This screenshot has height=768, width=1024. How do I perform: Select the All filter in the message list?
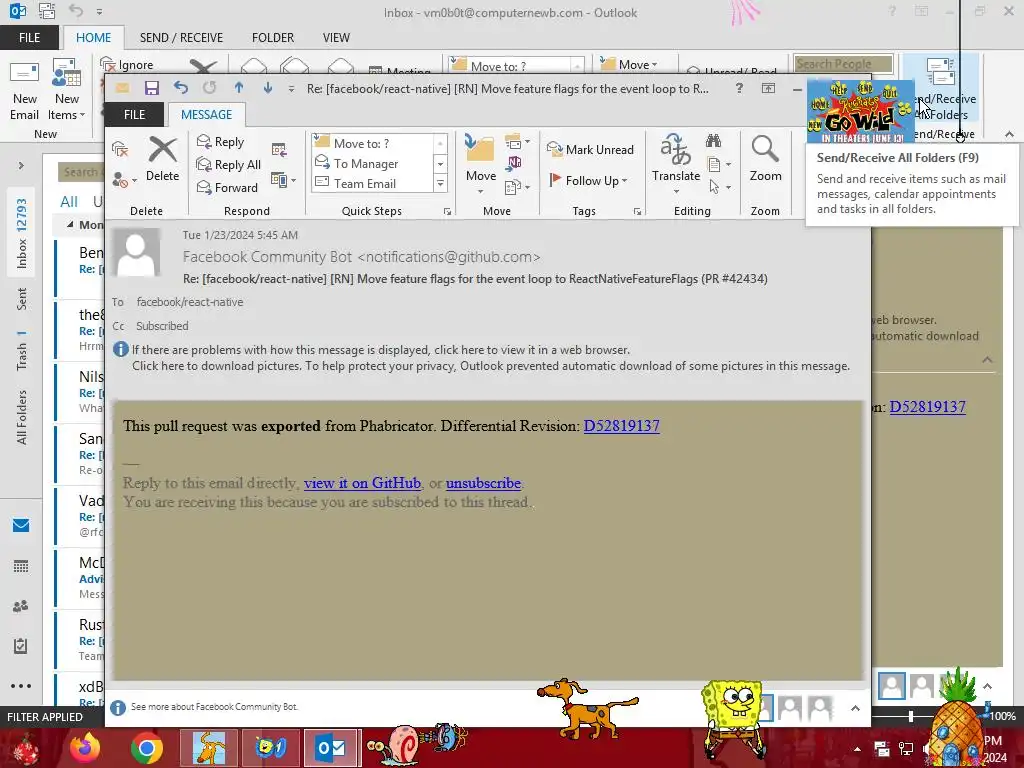(69, 202)
